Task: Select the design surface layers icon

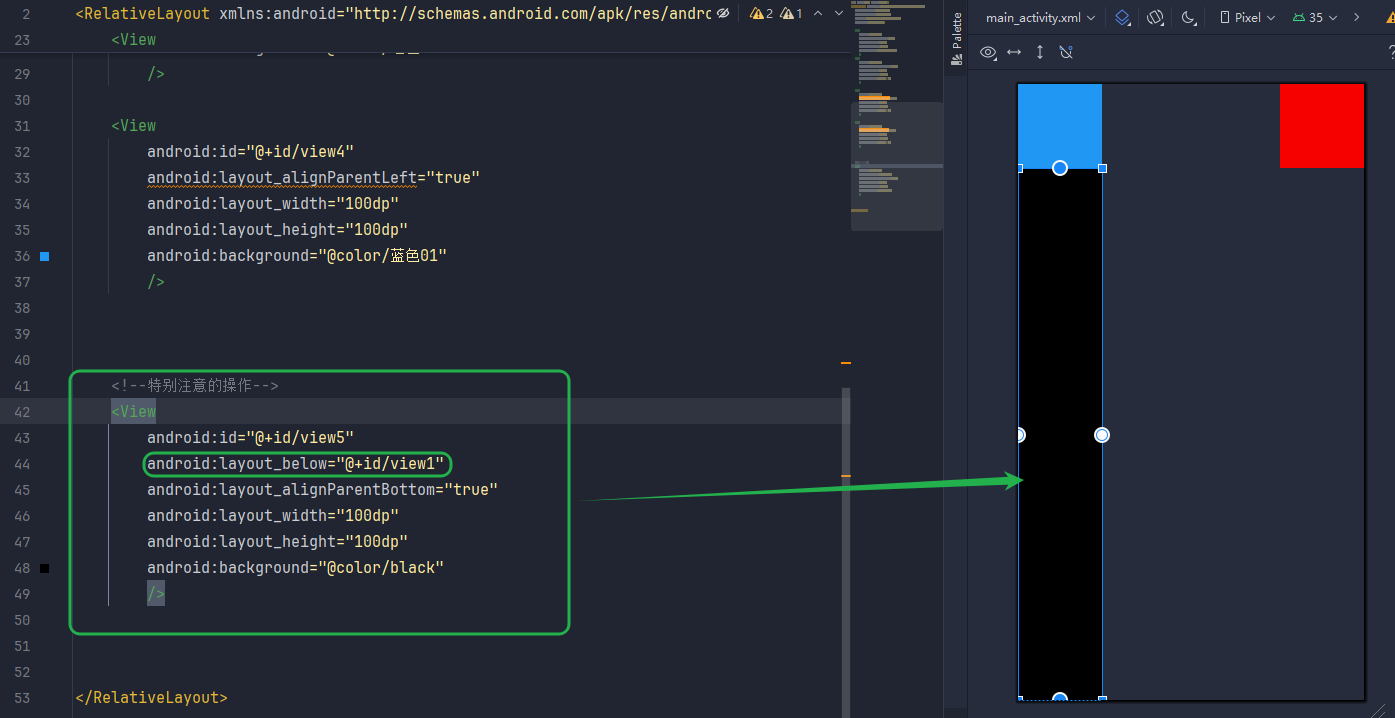Action: pyautogui.click(x=1123, y=18)
